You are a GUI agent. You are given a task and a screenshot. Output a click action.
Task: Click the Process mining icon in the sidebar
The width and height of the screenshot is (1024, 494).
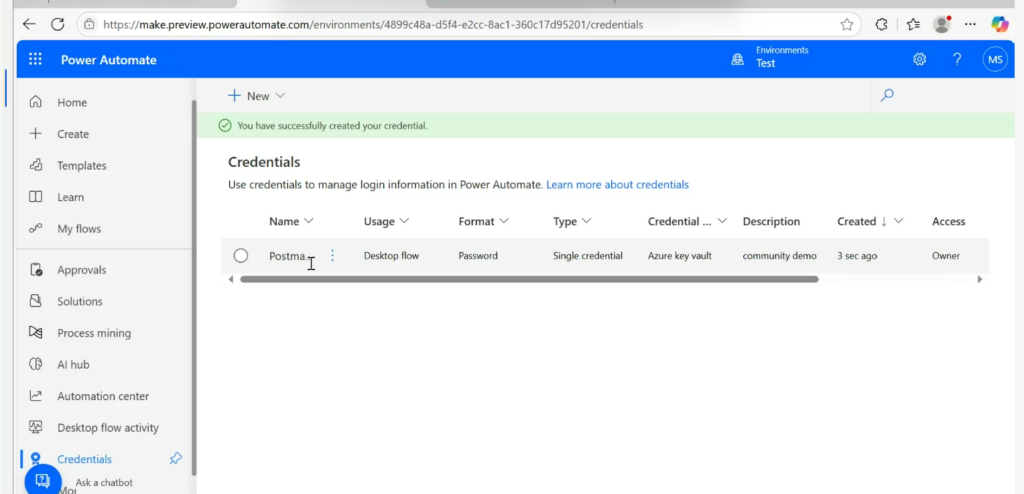[36, 333]
